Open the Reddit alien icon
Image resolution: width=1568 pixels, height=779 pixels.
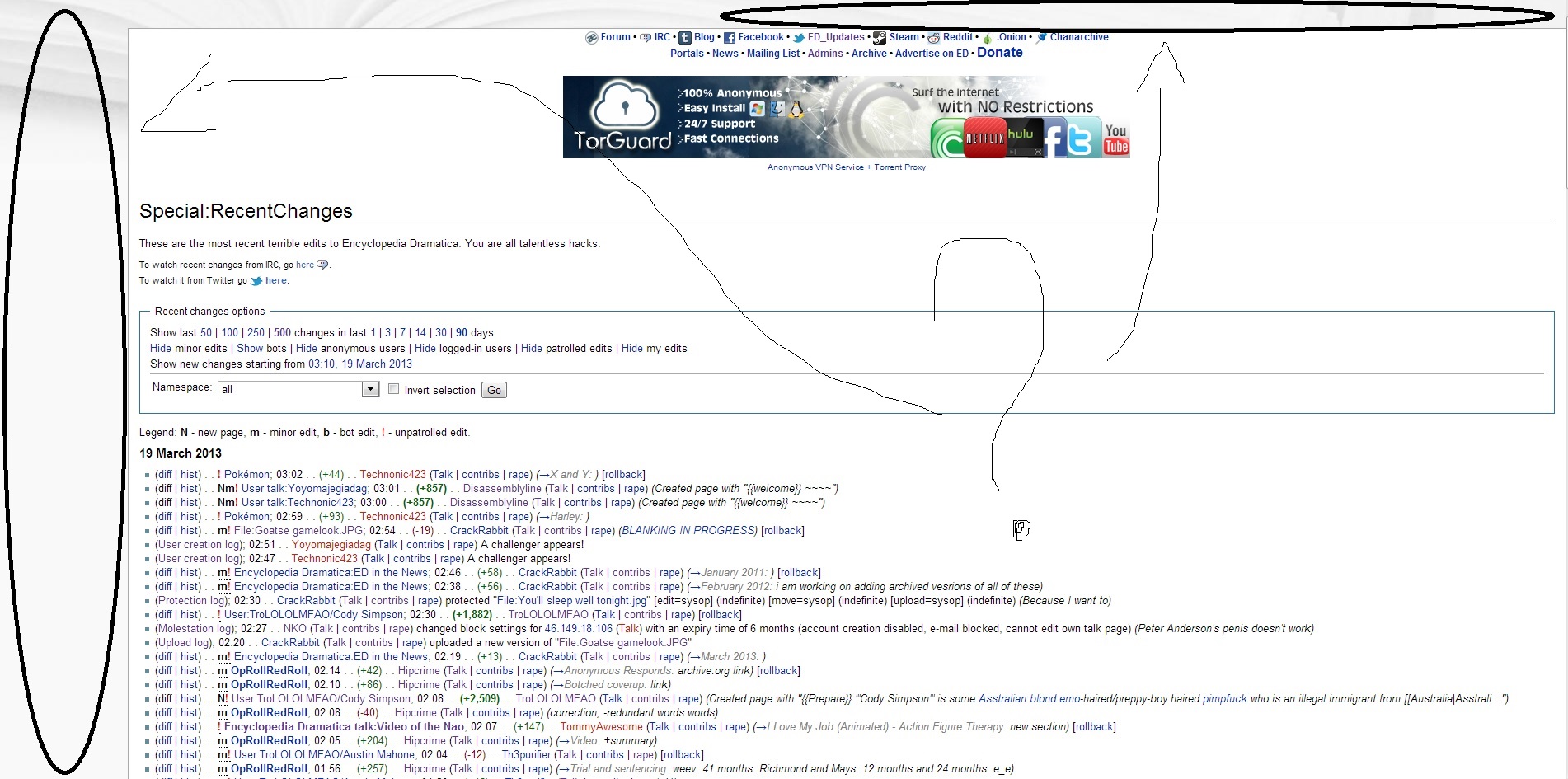pyautogui.click(x=933, y=38)
